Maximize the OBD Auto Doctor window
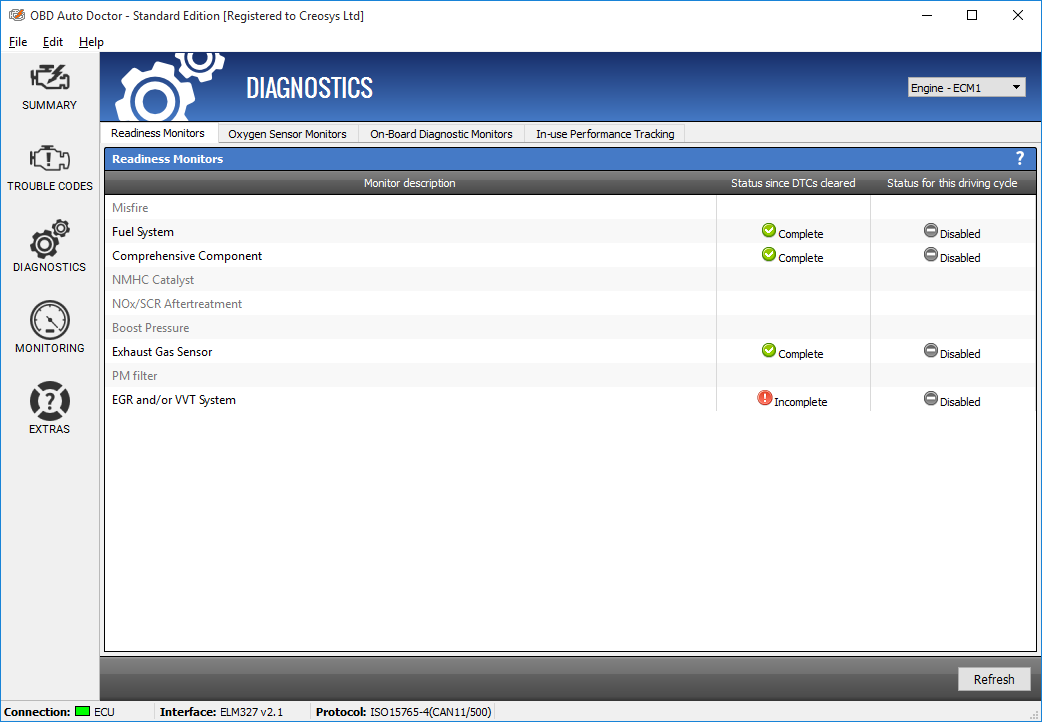This screenshot has width=1042, height=722. click(972, 15)
